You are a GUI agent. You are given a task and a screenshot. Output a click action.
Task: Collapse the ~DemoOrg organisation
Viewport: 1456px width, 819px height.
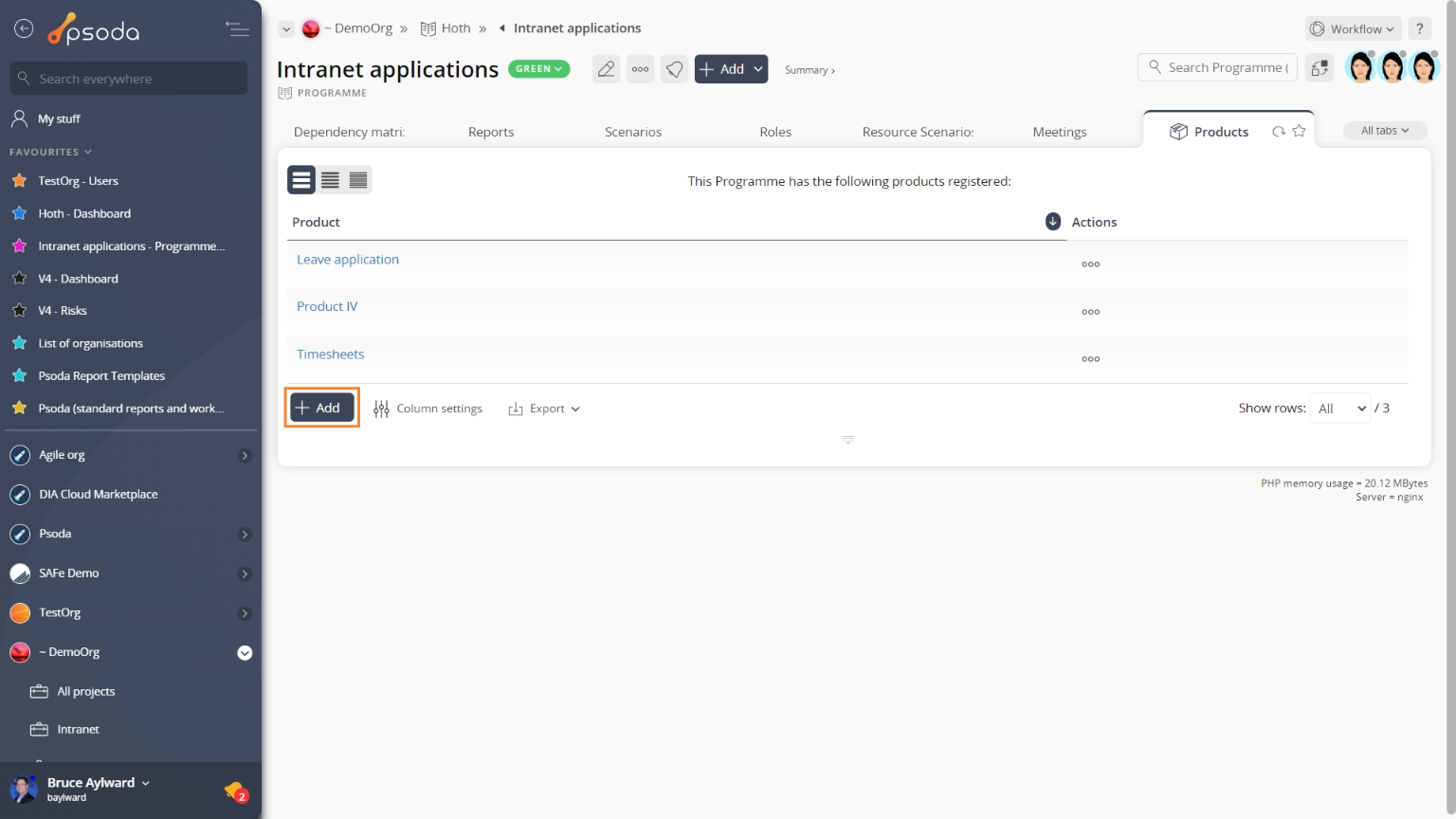pos(245,653)
